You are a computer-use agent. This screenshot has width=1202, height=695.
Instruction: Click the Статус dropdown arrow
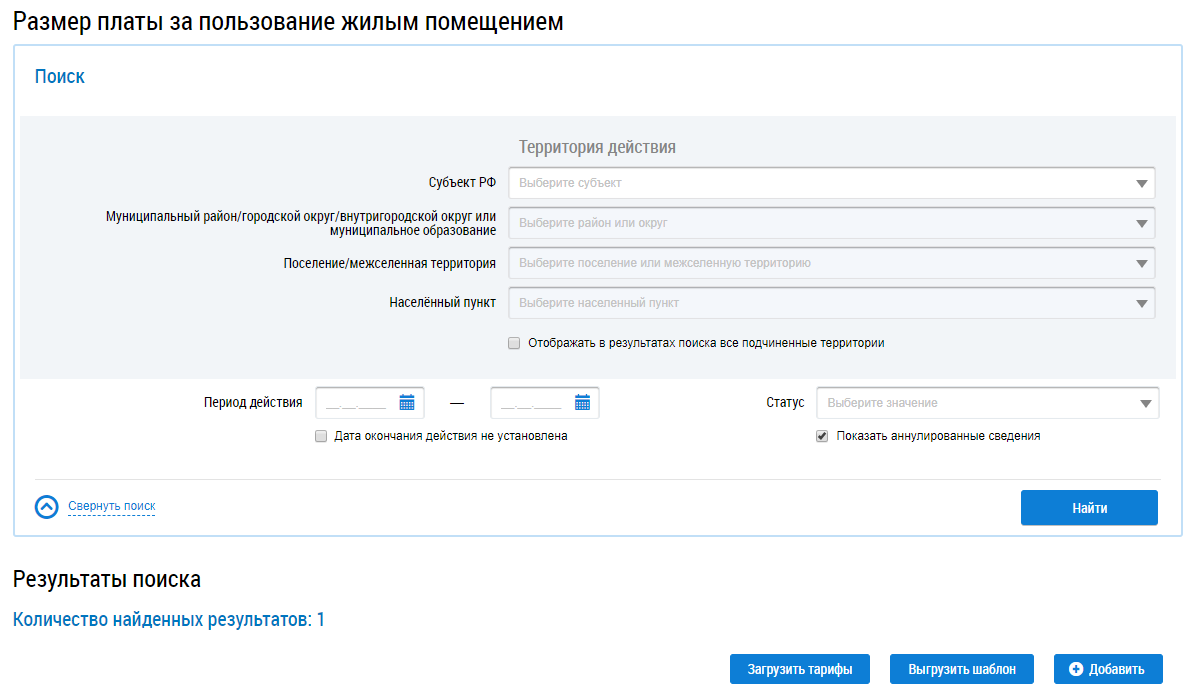point(1145,404)
